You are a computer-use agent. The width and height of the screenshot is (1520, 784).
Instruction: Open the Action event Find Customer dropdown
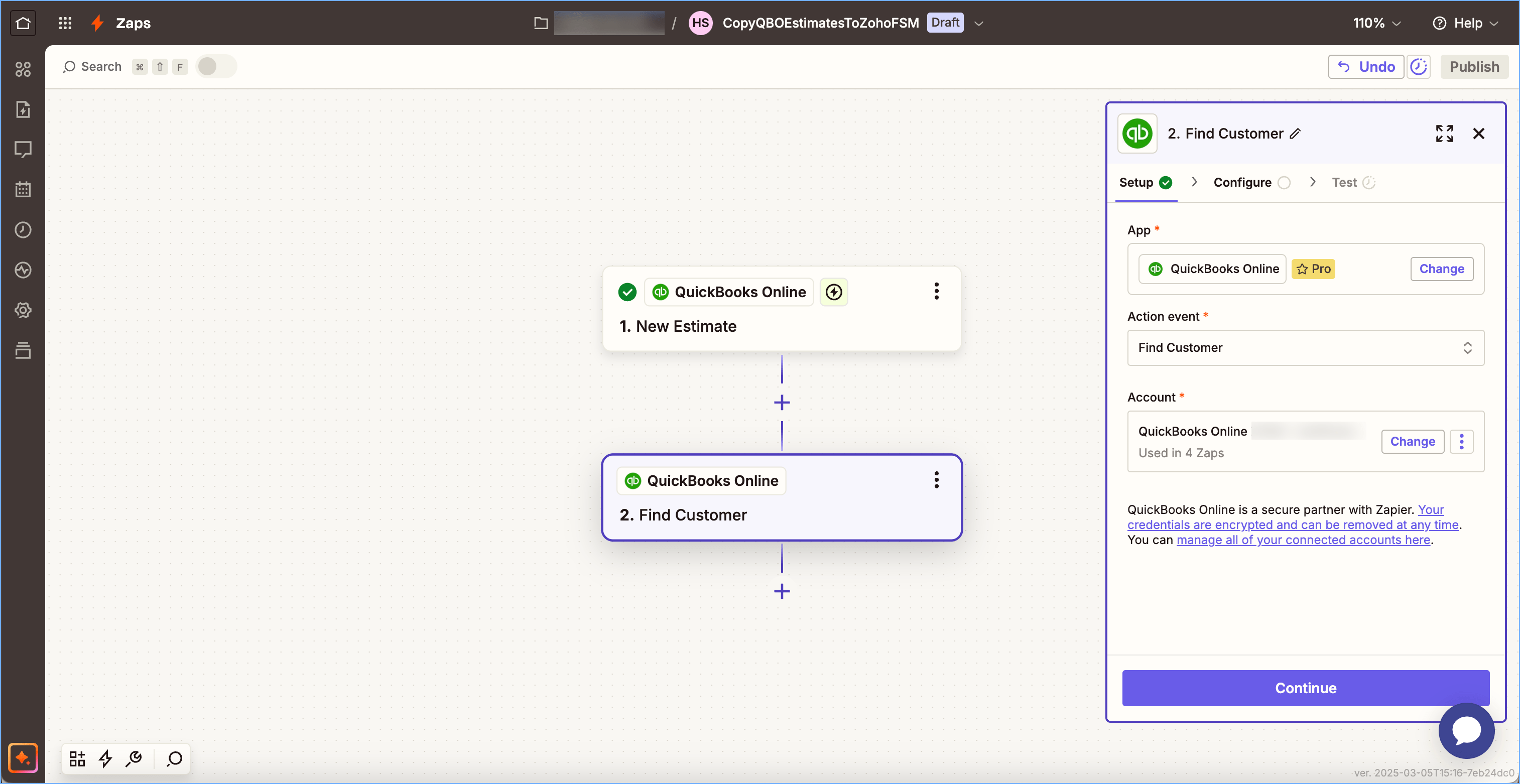[x=1305, y=347]
